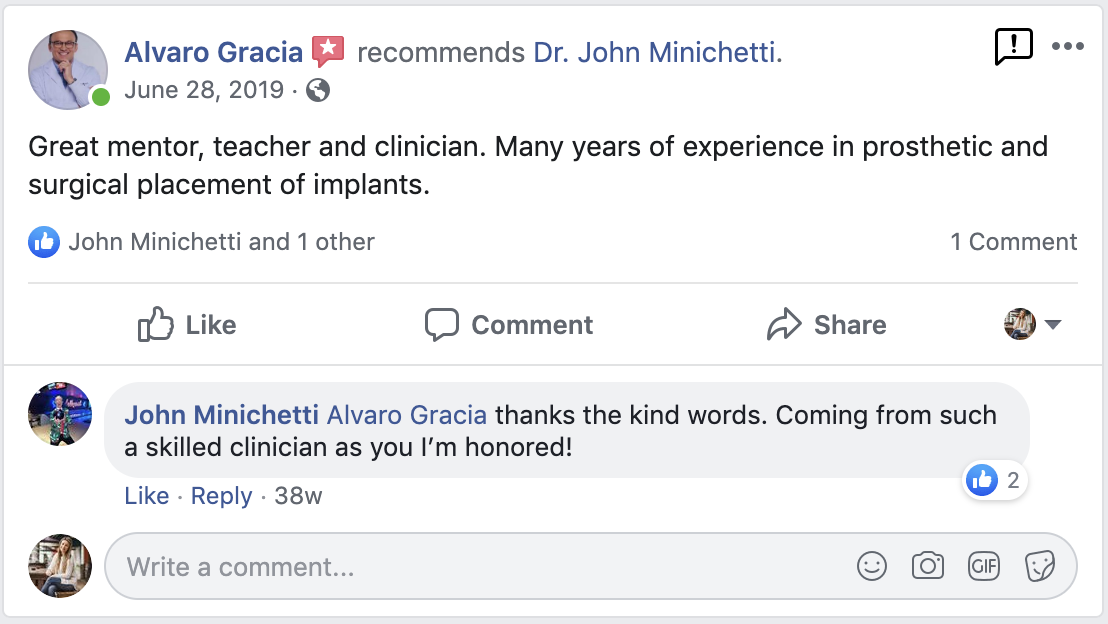The image size is (1108, 624).
Task: Like the post with thumbs up button
Action: [187, 325]
